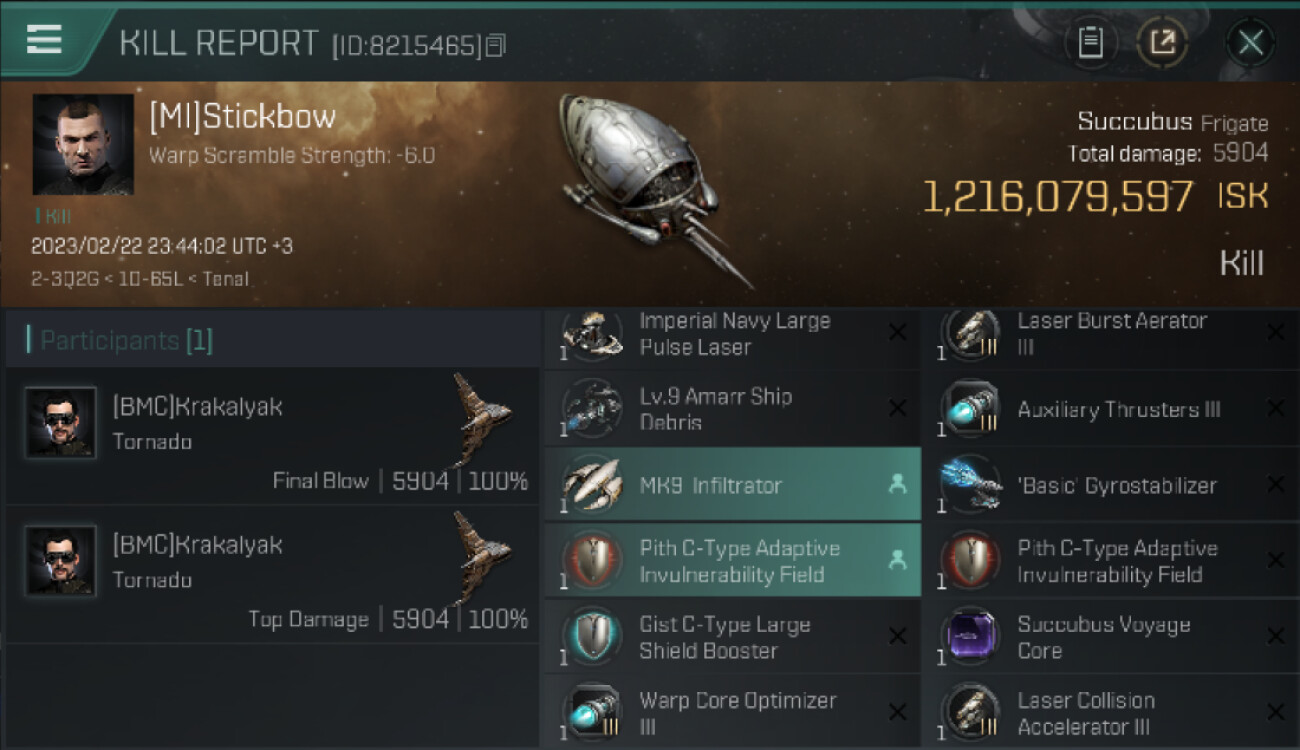Viewport: 1300px width, 750px height.
Task: Toggle person marker on highlighted Pith C-Type row
Action: 897,561
